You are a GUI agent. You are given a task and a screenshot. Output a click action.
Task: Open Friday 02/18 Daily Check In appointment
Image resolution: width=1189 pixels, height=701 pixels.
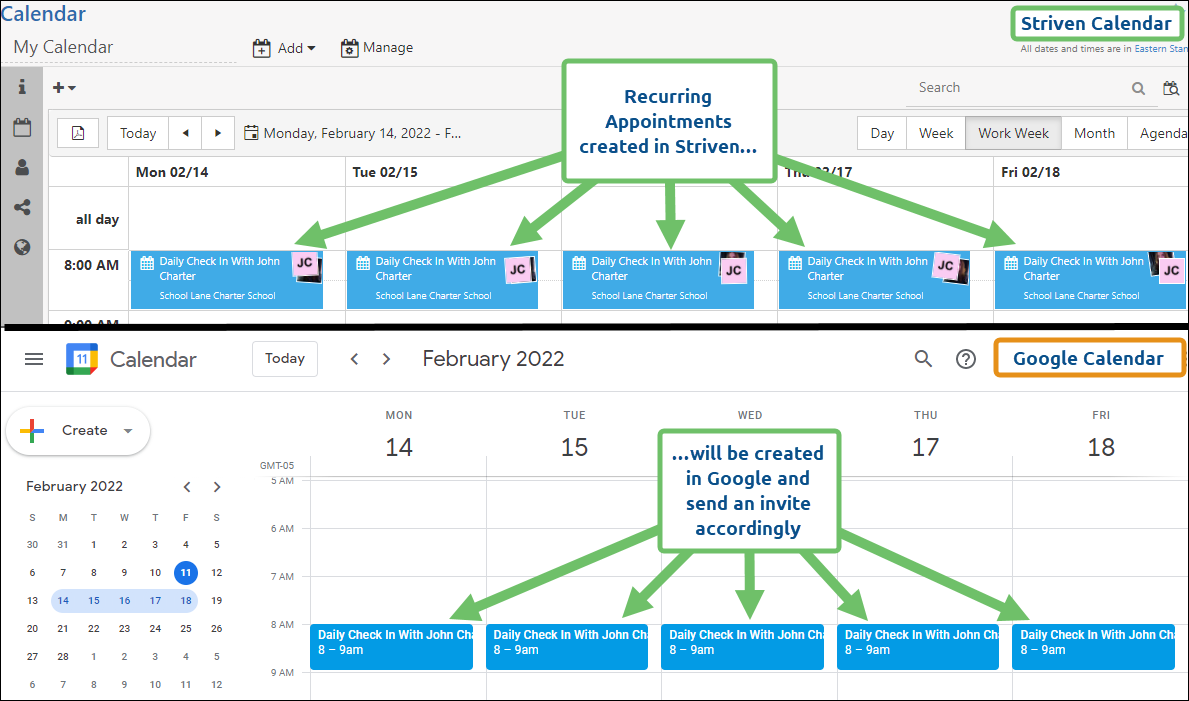(x=1090, y=279)
